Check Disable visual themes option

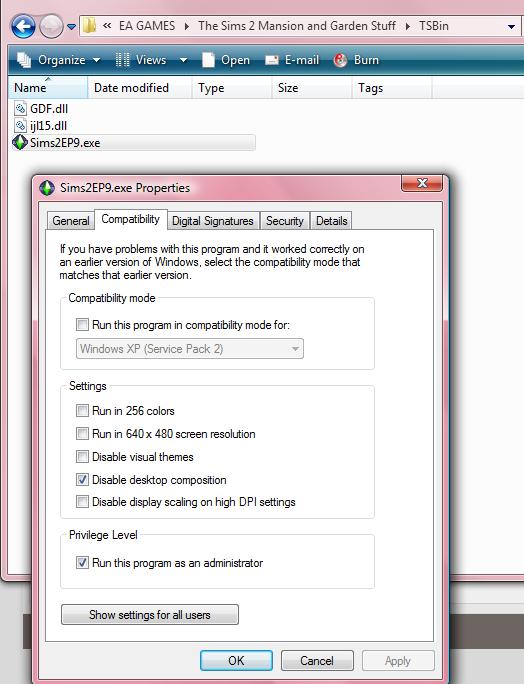click(x=82, y=457)
